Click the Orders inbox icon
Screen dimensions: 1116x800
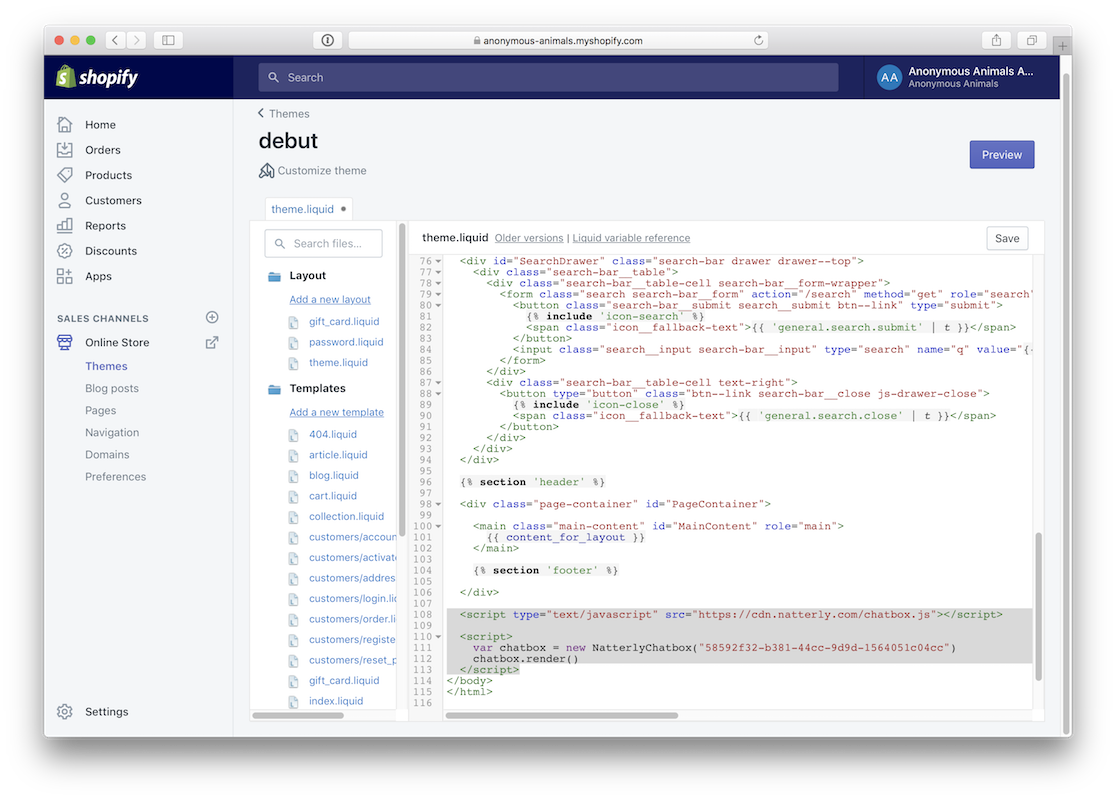pyautogui.click(x=65, y=149)
